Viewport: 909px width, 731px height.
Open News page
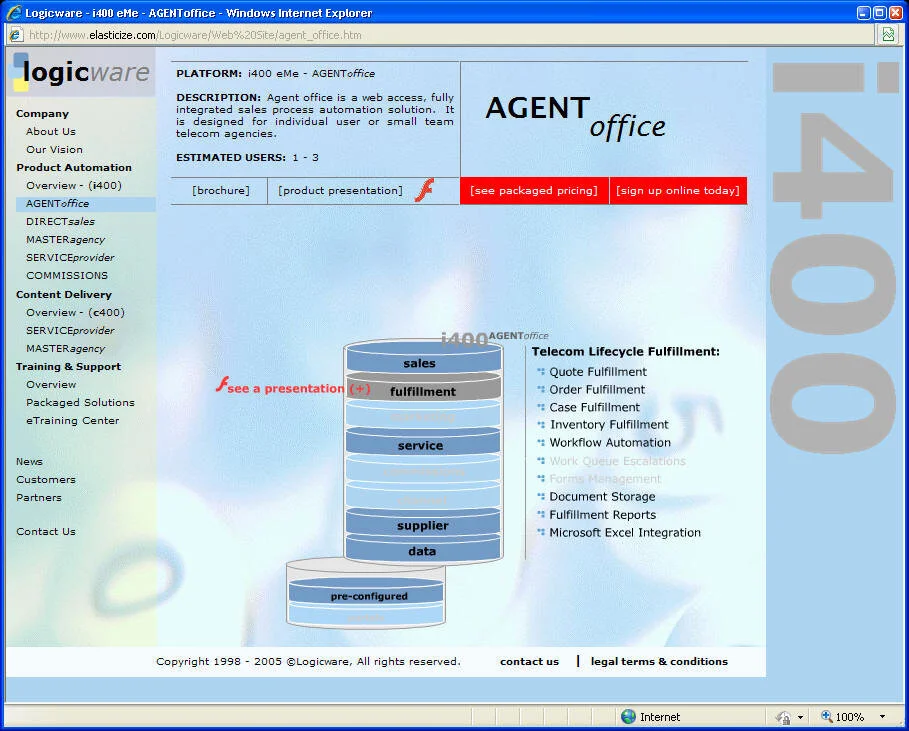(x=29, y=461)
